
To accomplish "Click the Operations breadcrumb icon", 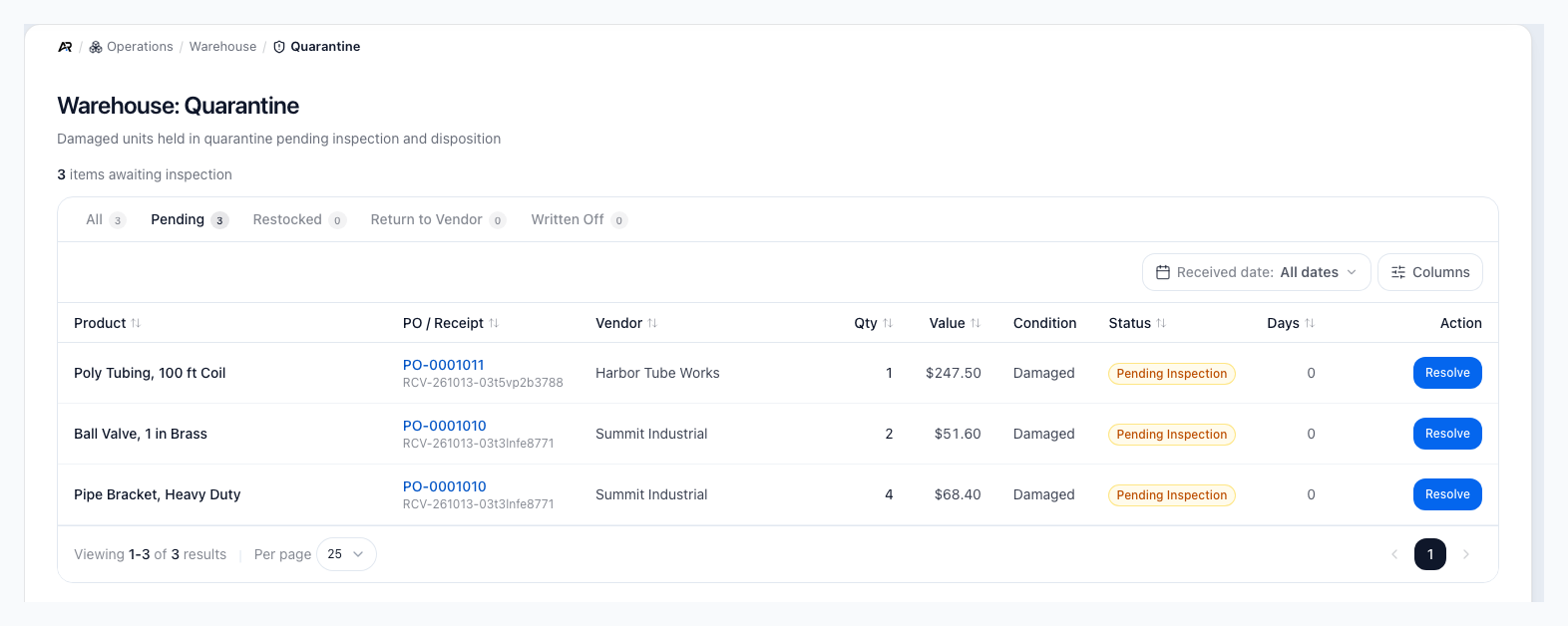I will click(96, 47).
